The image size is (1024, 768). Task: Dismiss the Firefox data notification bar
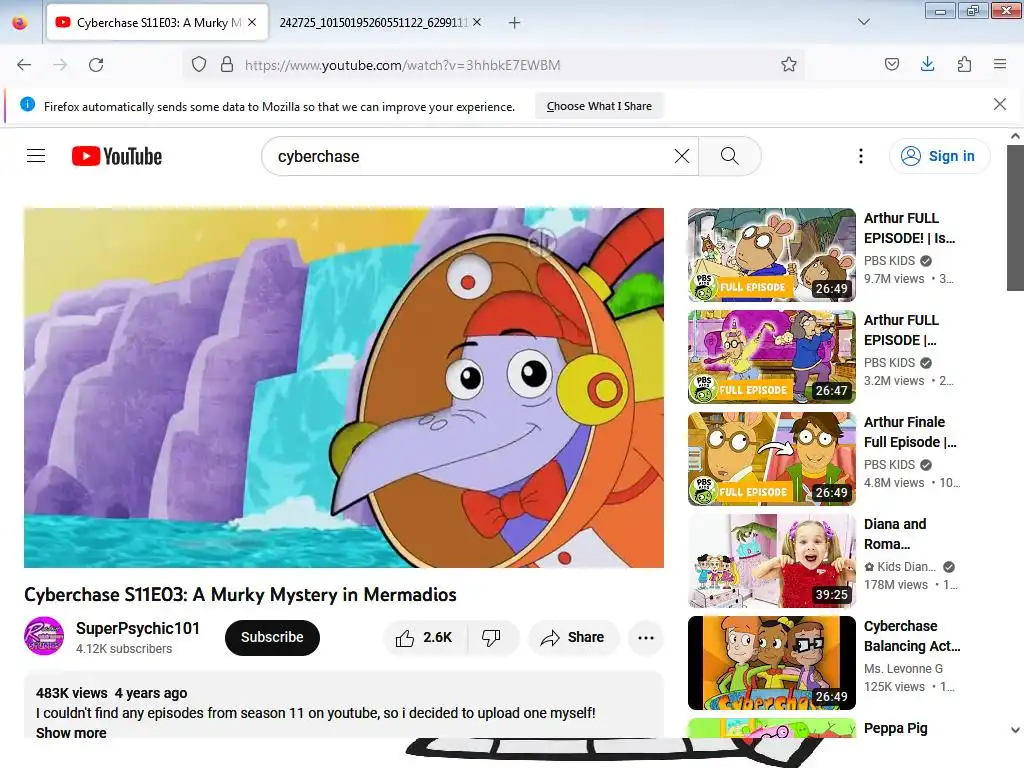pyautogui.click(x=1000, y=104)
